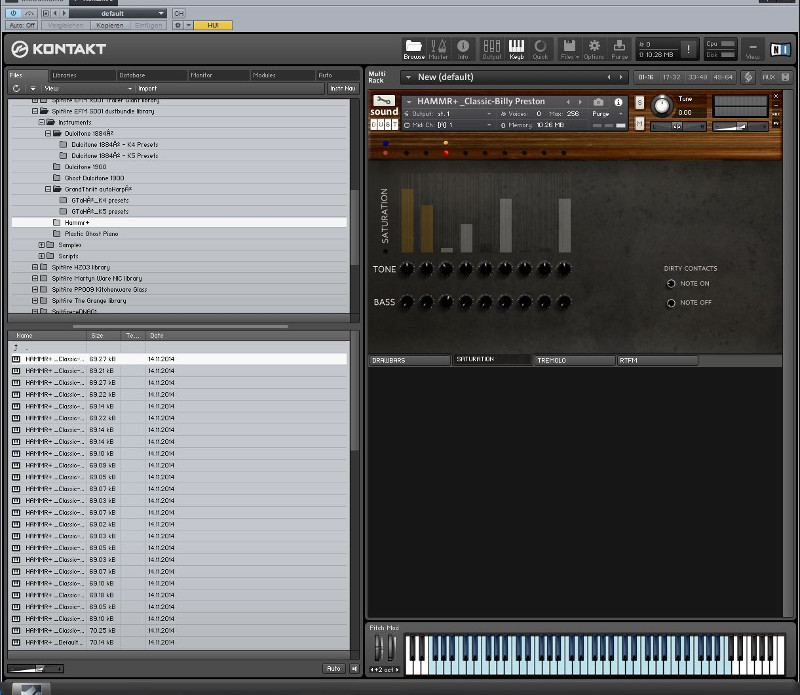This screenshot has height=695, width=800.
Task: Toggle the host bypass curve button
Action: [30, 13]
